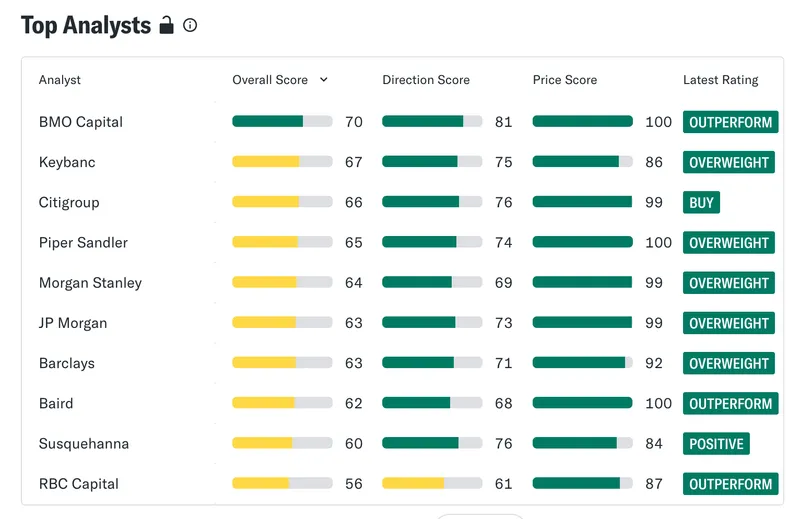Click BMO Capital's overall score value 70
The image size is (800, 519).
[x=354, y=122]
